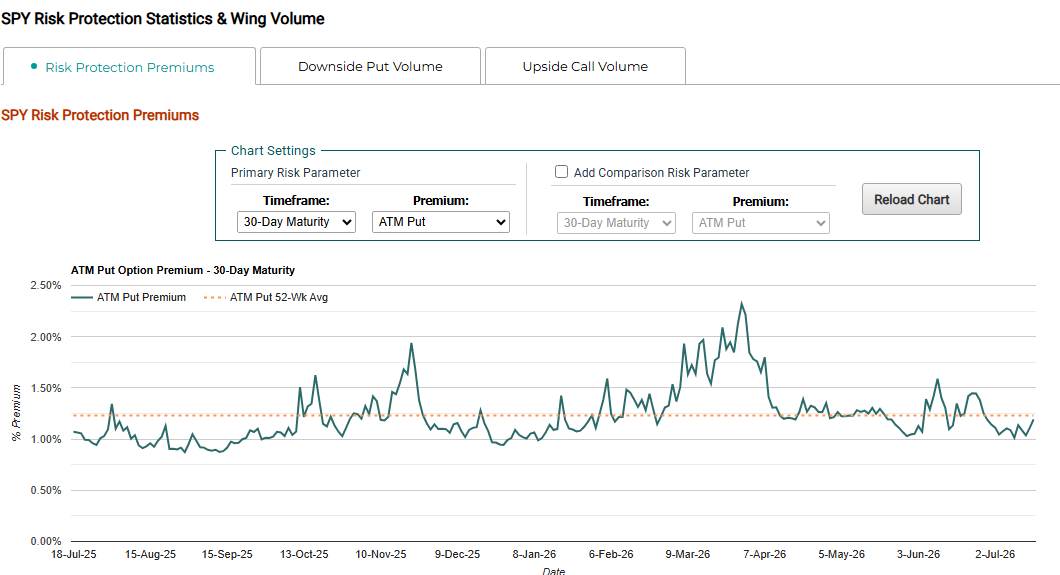Click the 2.50% y-axis label

(x=46, y=285)
